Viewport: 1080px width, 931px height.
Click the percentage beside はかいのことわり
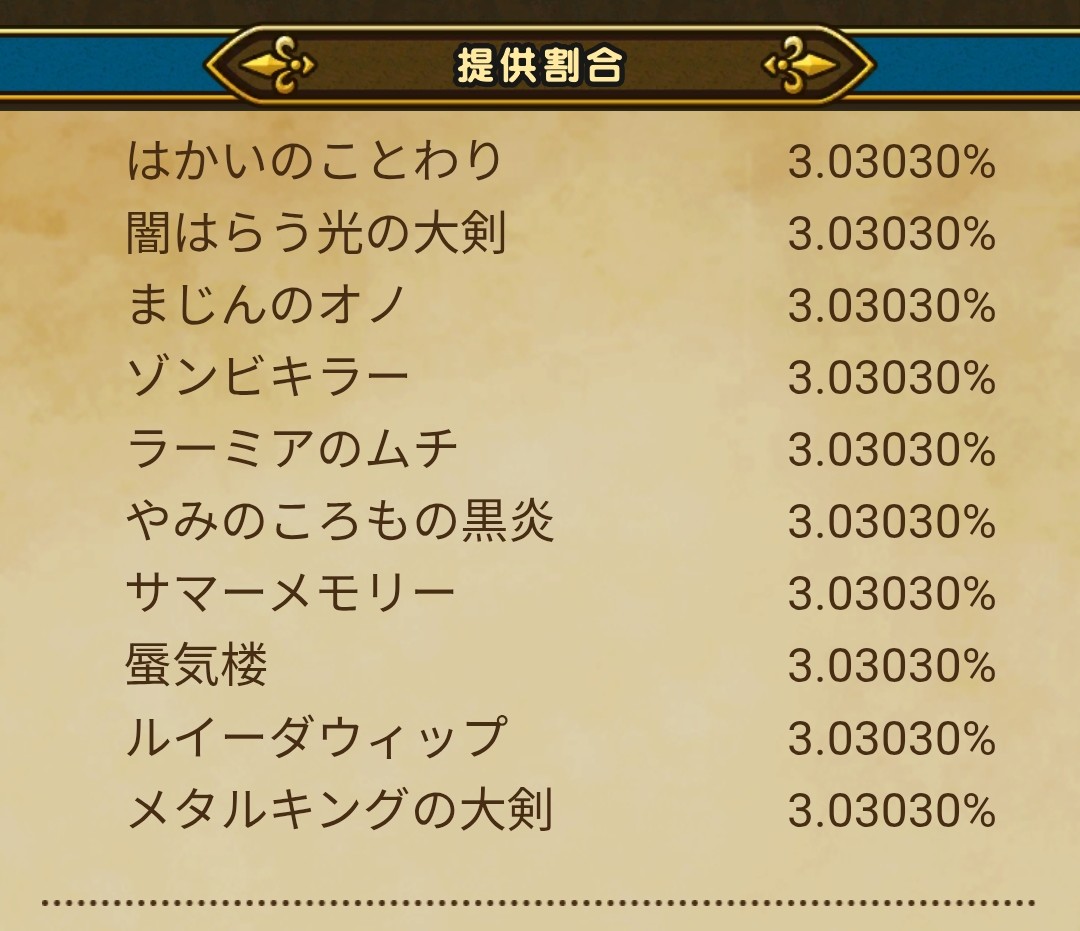tap(891, 163)
